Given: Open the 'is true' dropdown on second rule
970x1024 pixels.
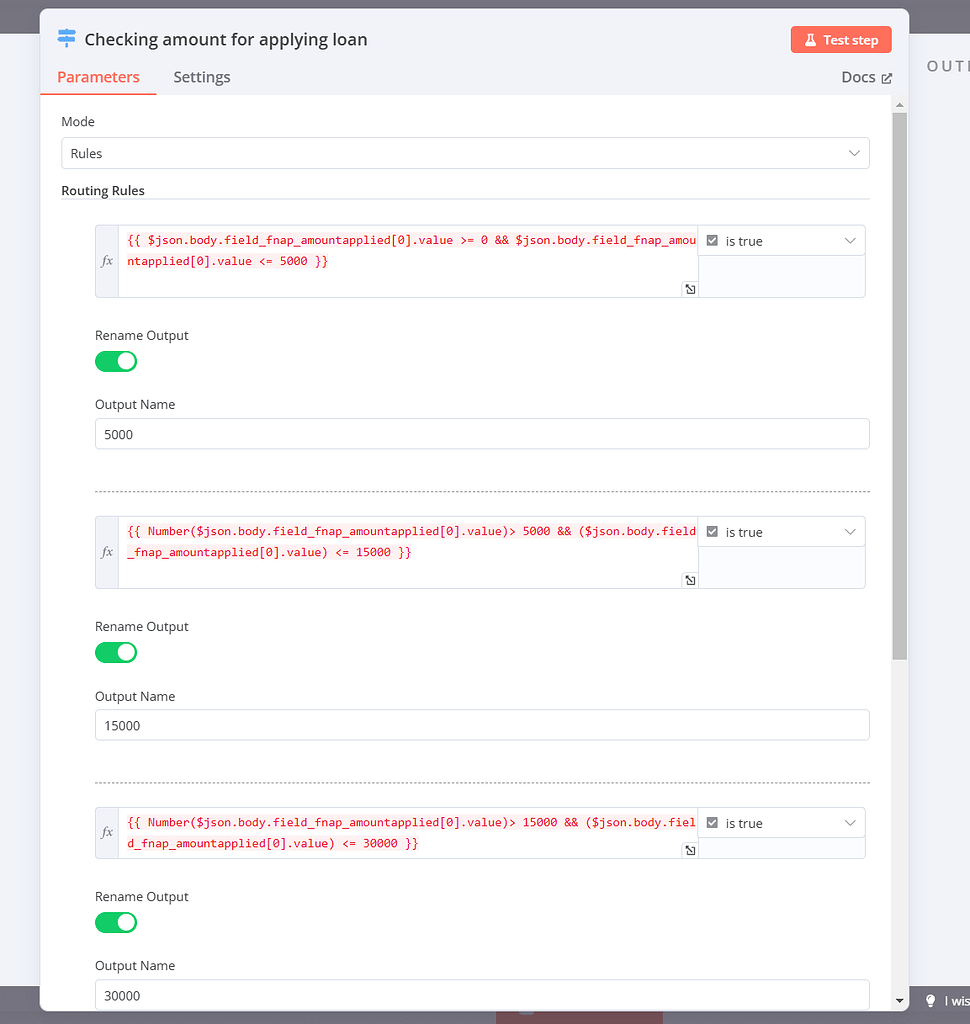Looking at the screenshot, I should [x=849, y=531].
